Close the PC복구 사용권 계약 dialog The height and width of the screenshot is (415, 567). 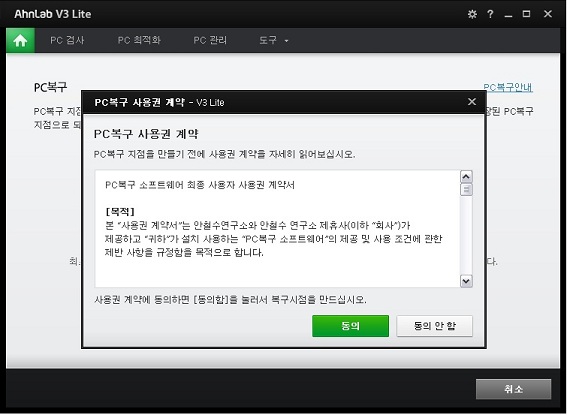[472, 102]
